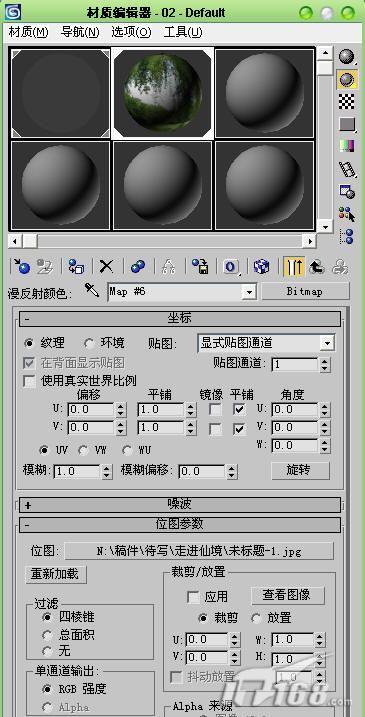The width and height of the screenshot is (365, 717).
Task: Click the 未标题-1.jpg bitmap path button
Action: (199, 551)
